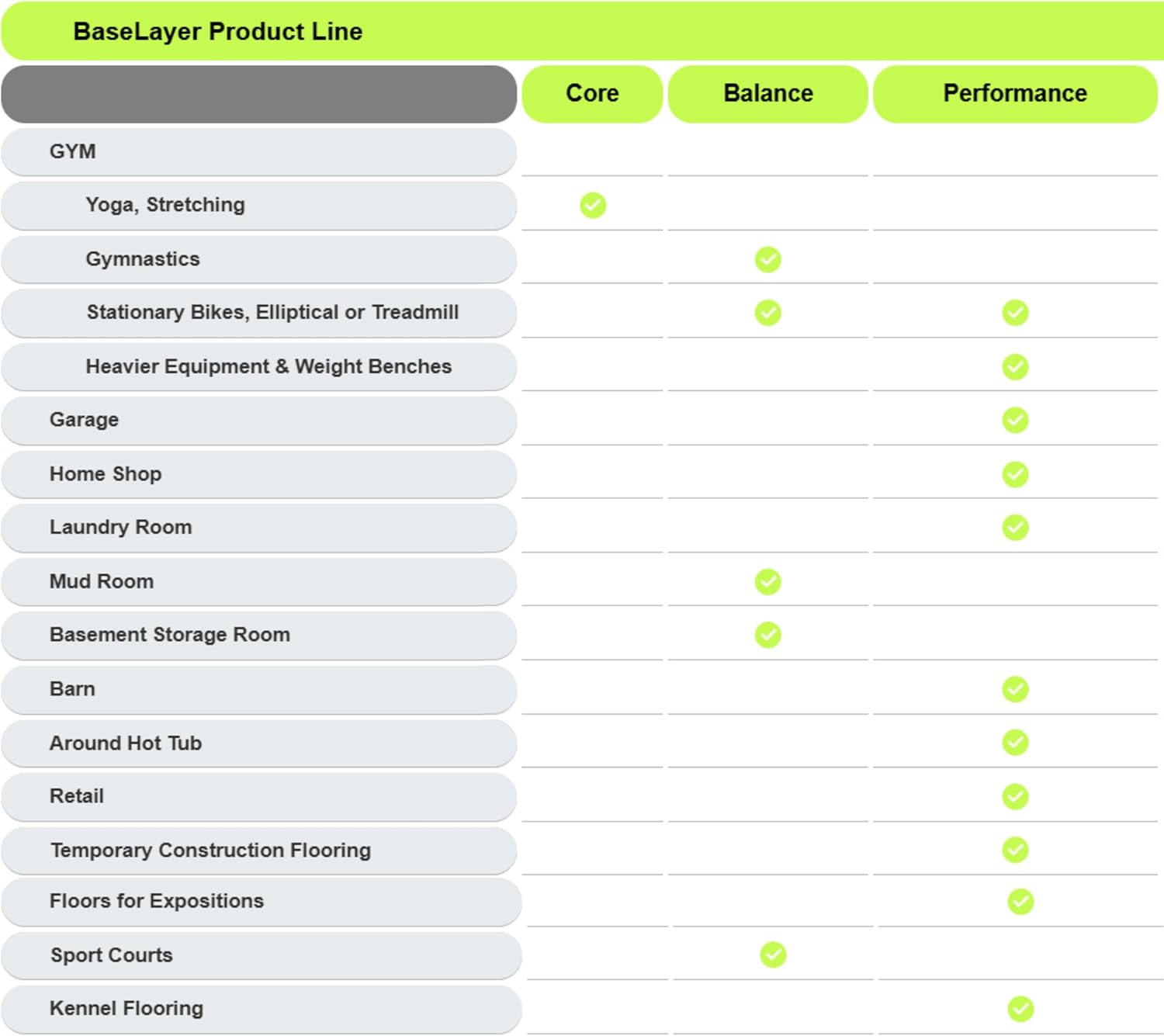
Task: Click the Temporary Construction Flooring label
Action: tap(210, 851)
